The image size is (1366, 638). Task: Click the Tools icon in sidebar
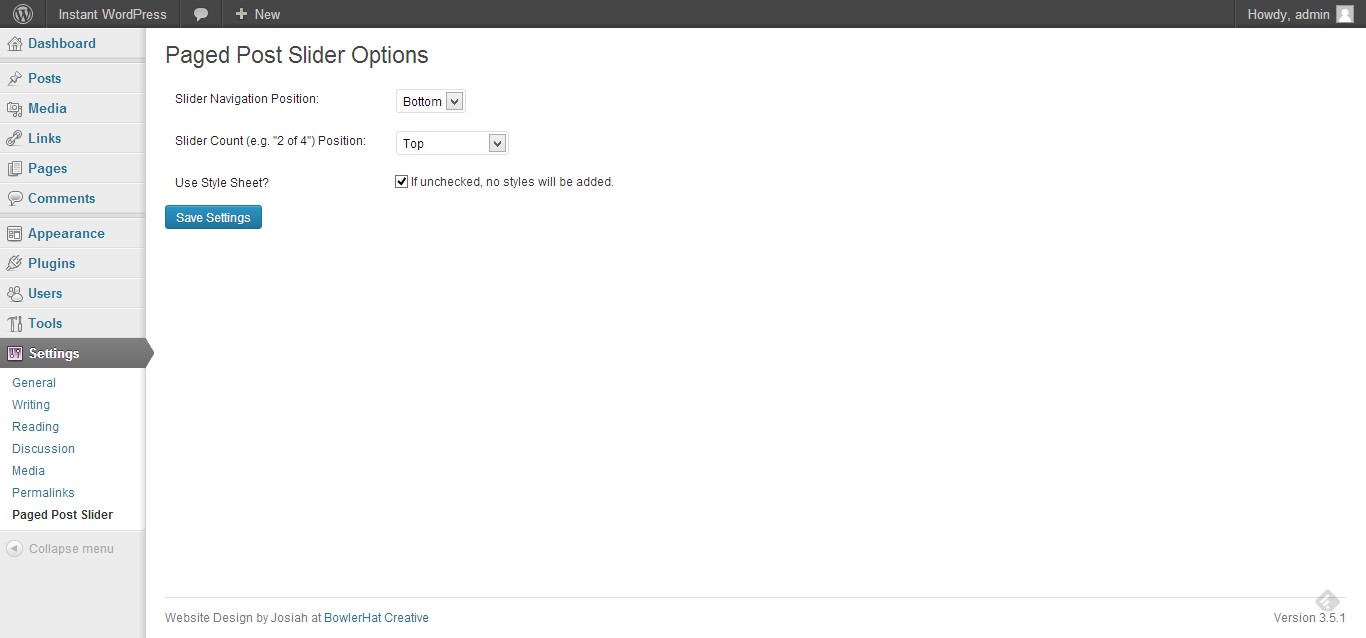tap(15, 324)
